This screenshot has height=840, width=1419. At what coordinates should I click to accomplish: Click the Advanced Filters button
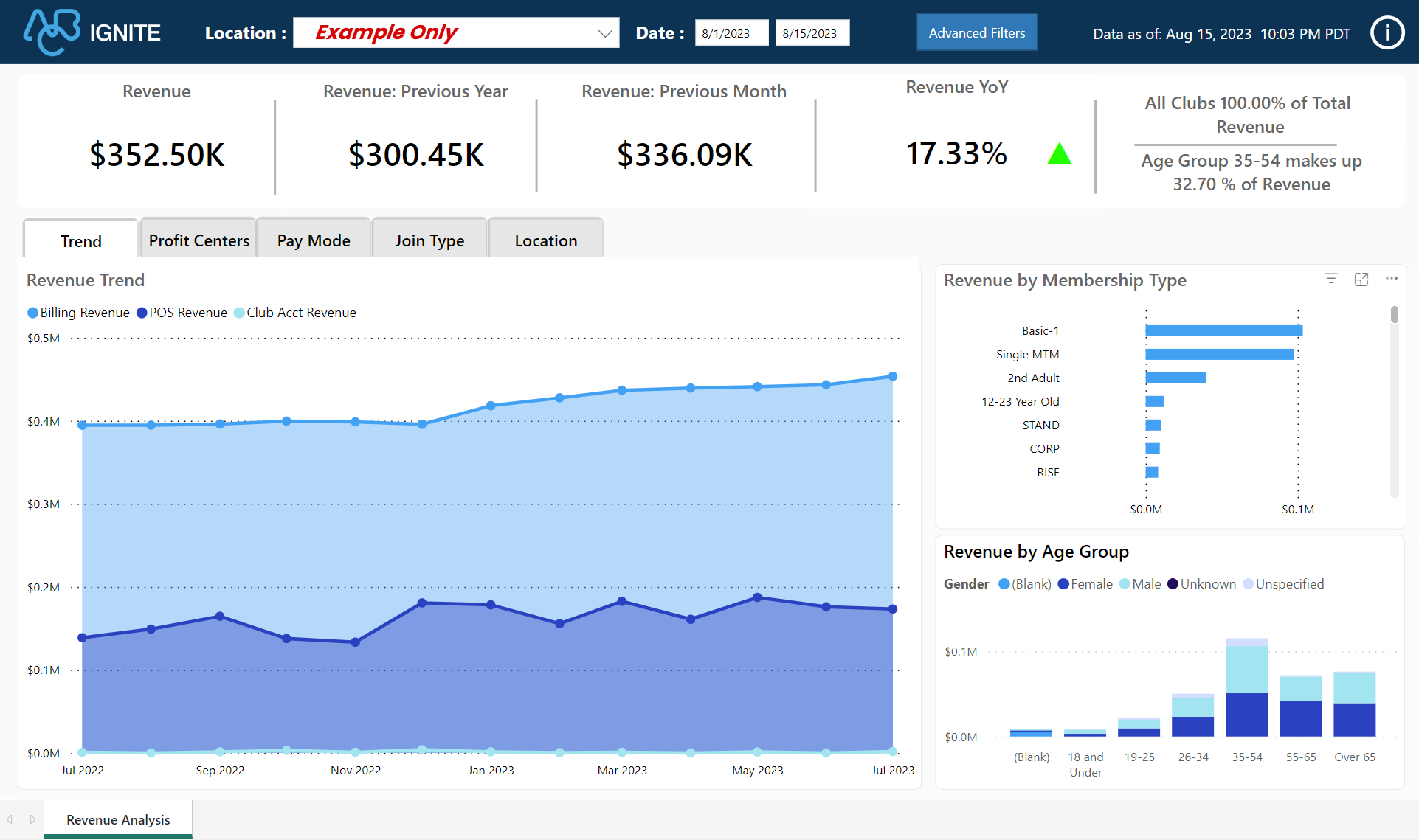[977, 32]
